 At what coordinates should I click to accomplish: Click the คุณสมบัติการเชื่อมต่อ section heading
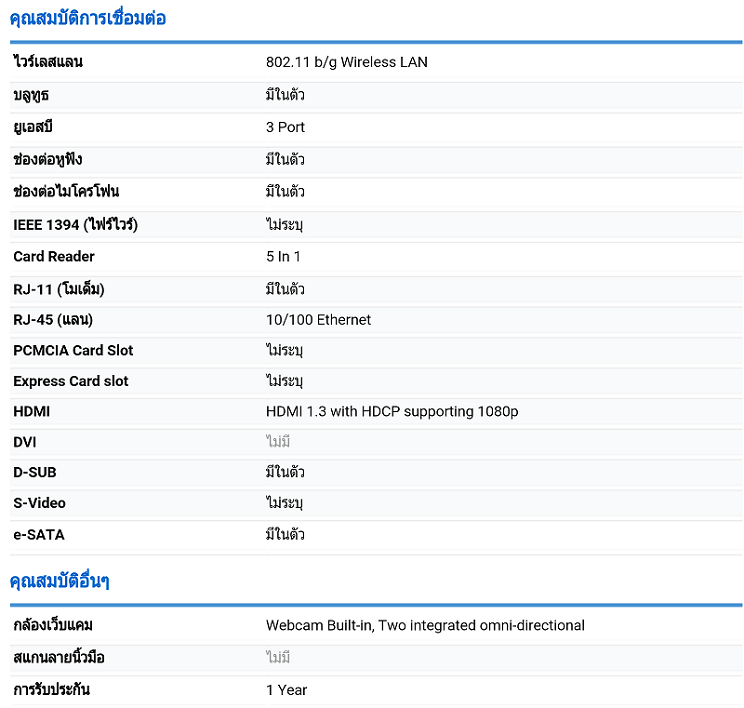coord(88,18)
